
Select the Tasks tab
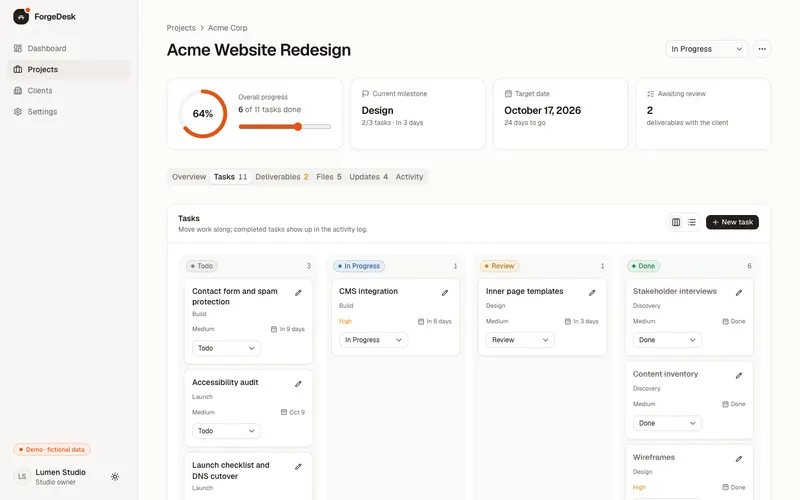click(231, 177)
